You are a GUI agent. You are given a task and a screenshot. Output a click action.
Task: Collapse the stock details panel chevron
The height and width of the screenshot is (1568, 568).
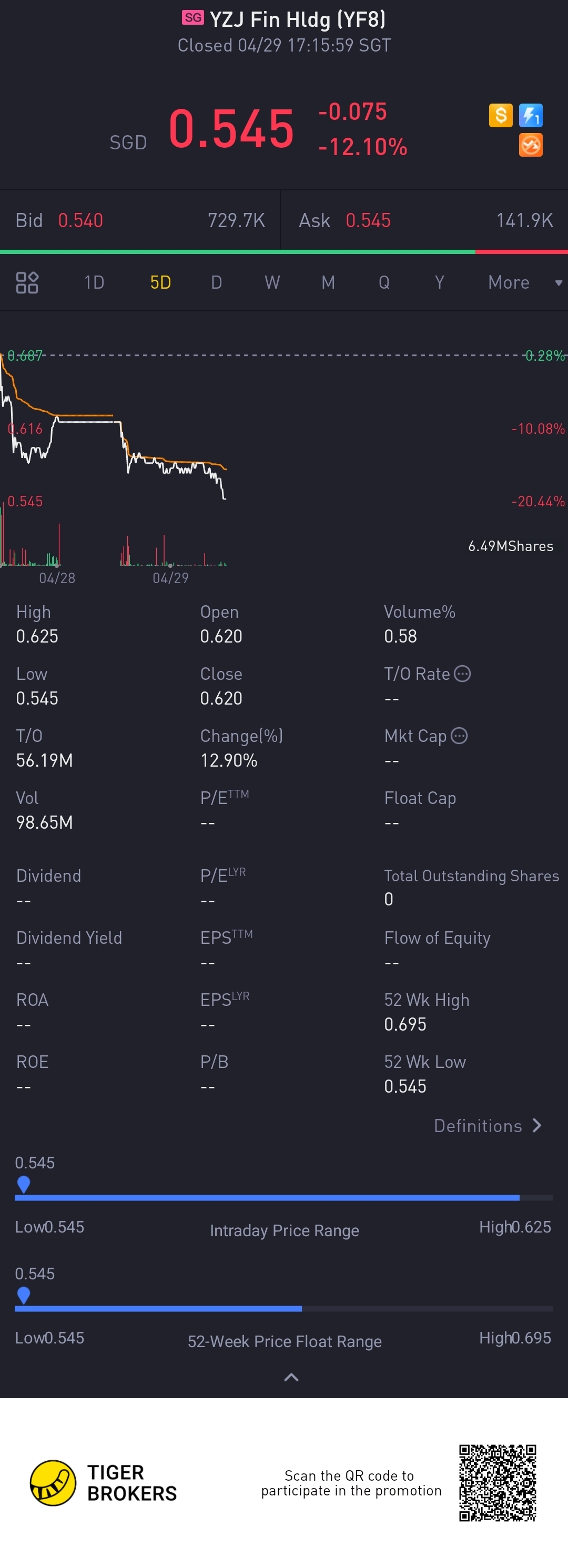[291, 1378]
